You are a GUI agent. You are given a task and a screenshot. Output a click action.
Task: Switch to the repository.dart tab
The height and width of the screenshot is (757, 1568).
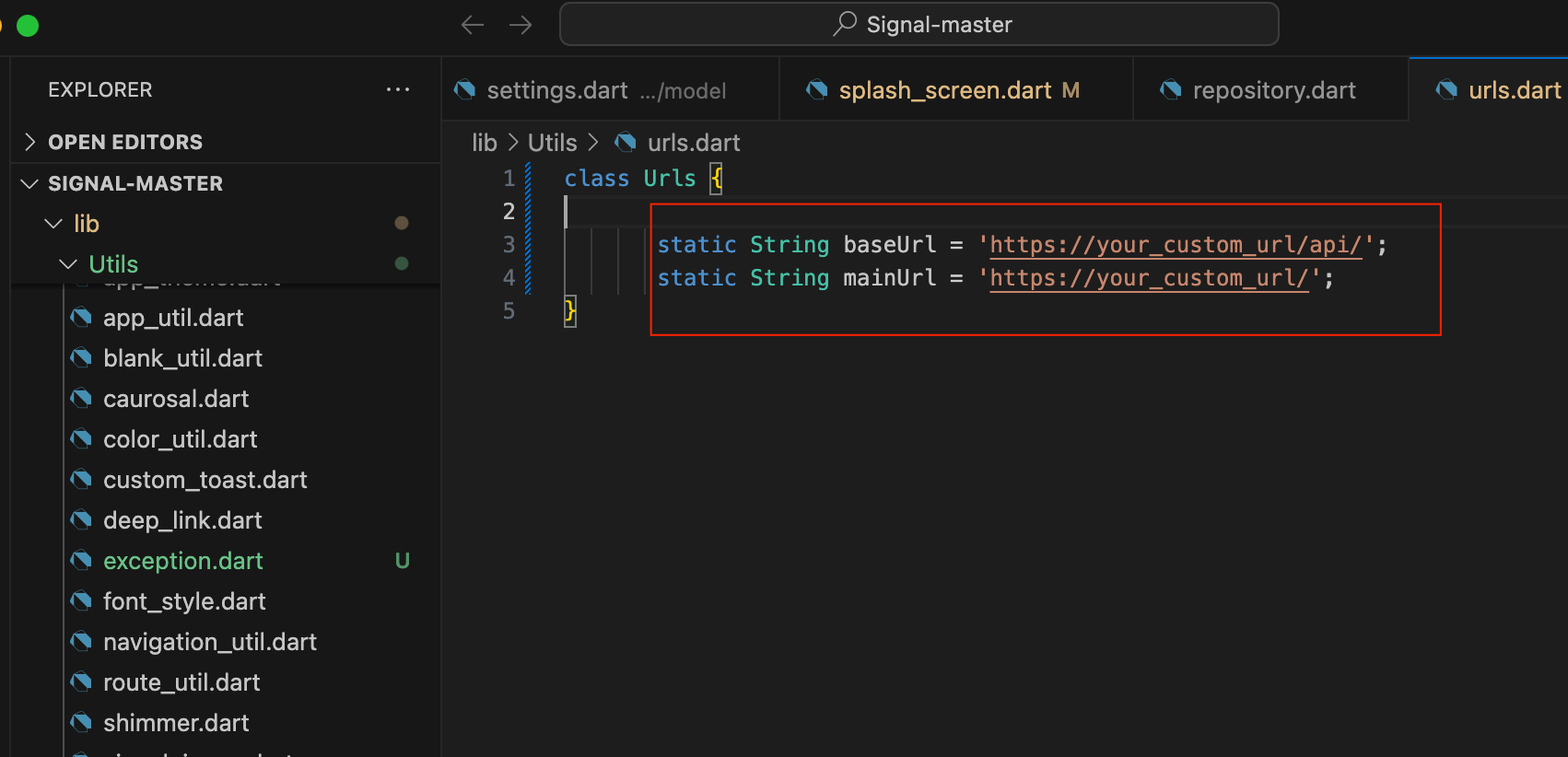[x=1273, y=90]
